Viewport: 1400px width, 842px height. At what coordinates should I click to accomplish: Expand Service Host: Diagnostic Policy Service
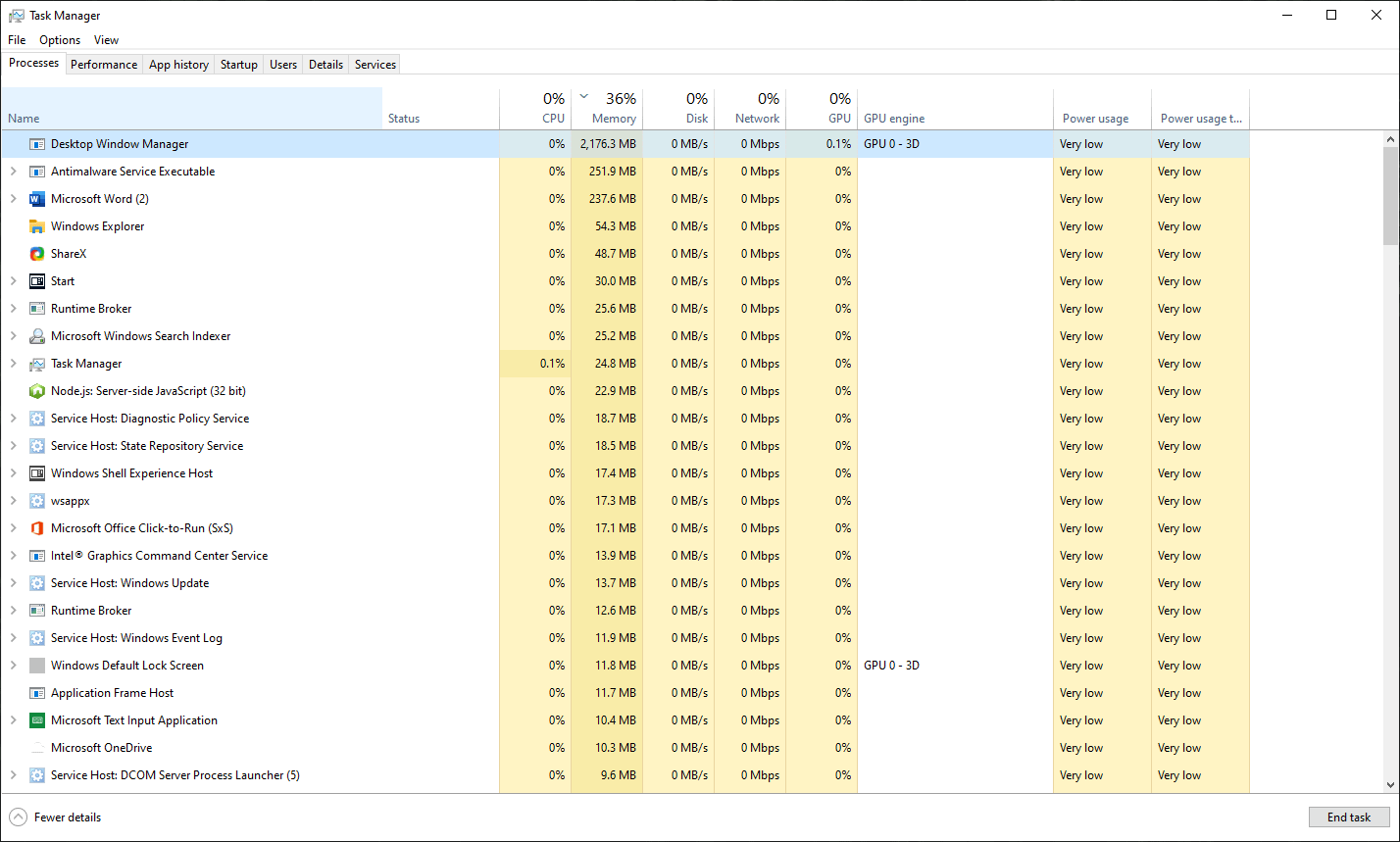click(x=13, y=419)
